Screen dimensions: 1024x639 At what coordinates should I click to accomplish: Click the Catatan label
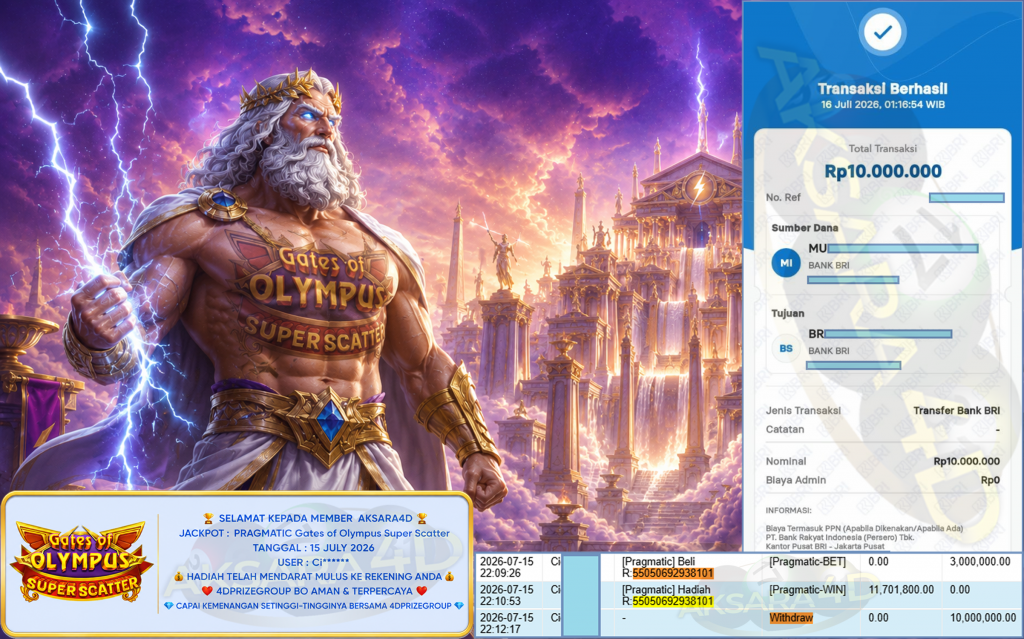pos(785,429)
